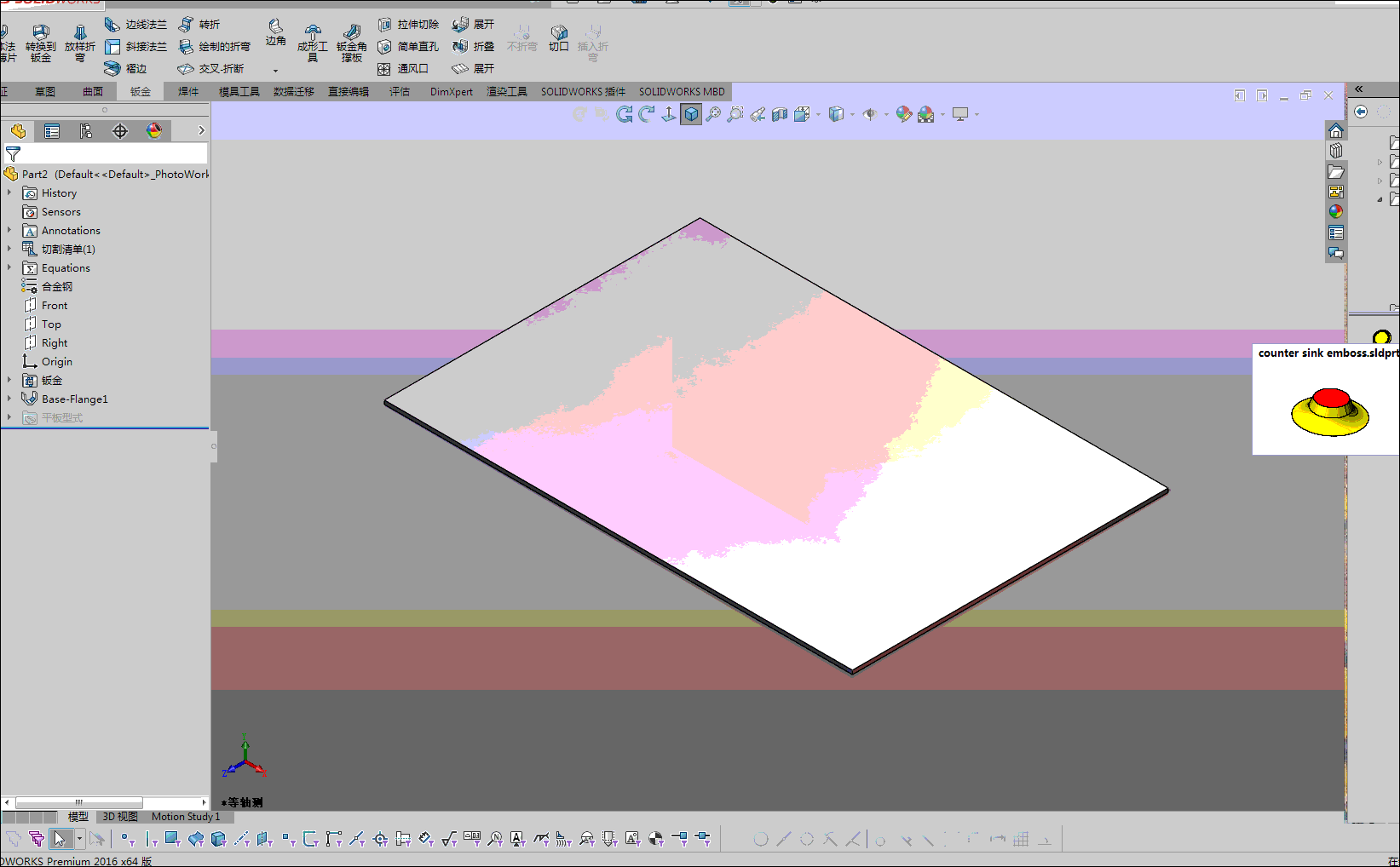Open the FeatureManager design tree tab
1400x867 pixels.
point(18,130)
